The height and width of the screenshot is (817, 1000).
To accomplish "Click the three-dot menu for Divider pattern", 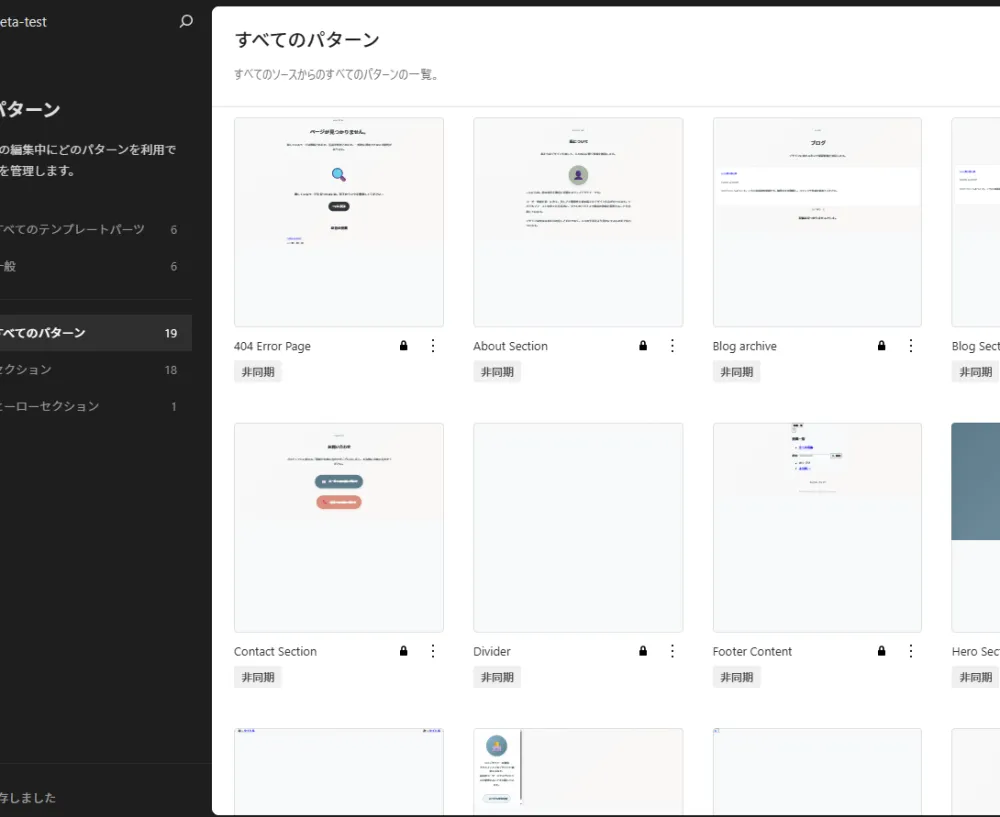I will [672, 651].
